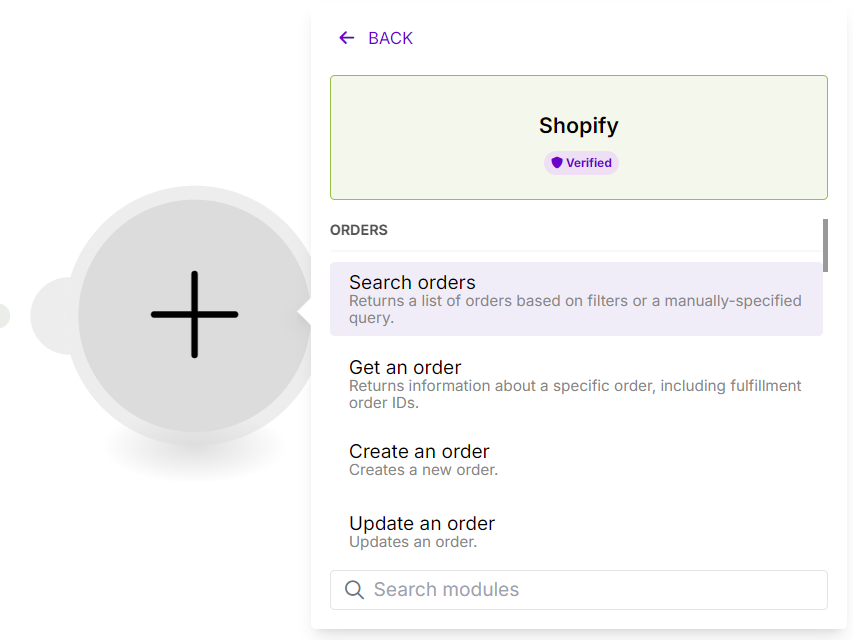Click the 'Updates an order.' description text
Screen dimensions: 853x640
click(413, 542)
